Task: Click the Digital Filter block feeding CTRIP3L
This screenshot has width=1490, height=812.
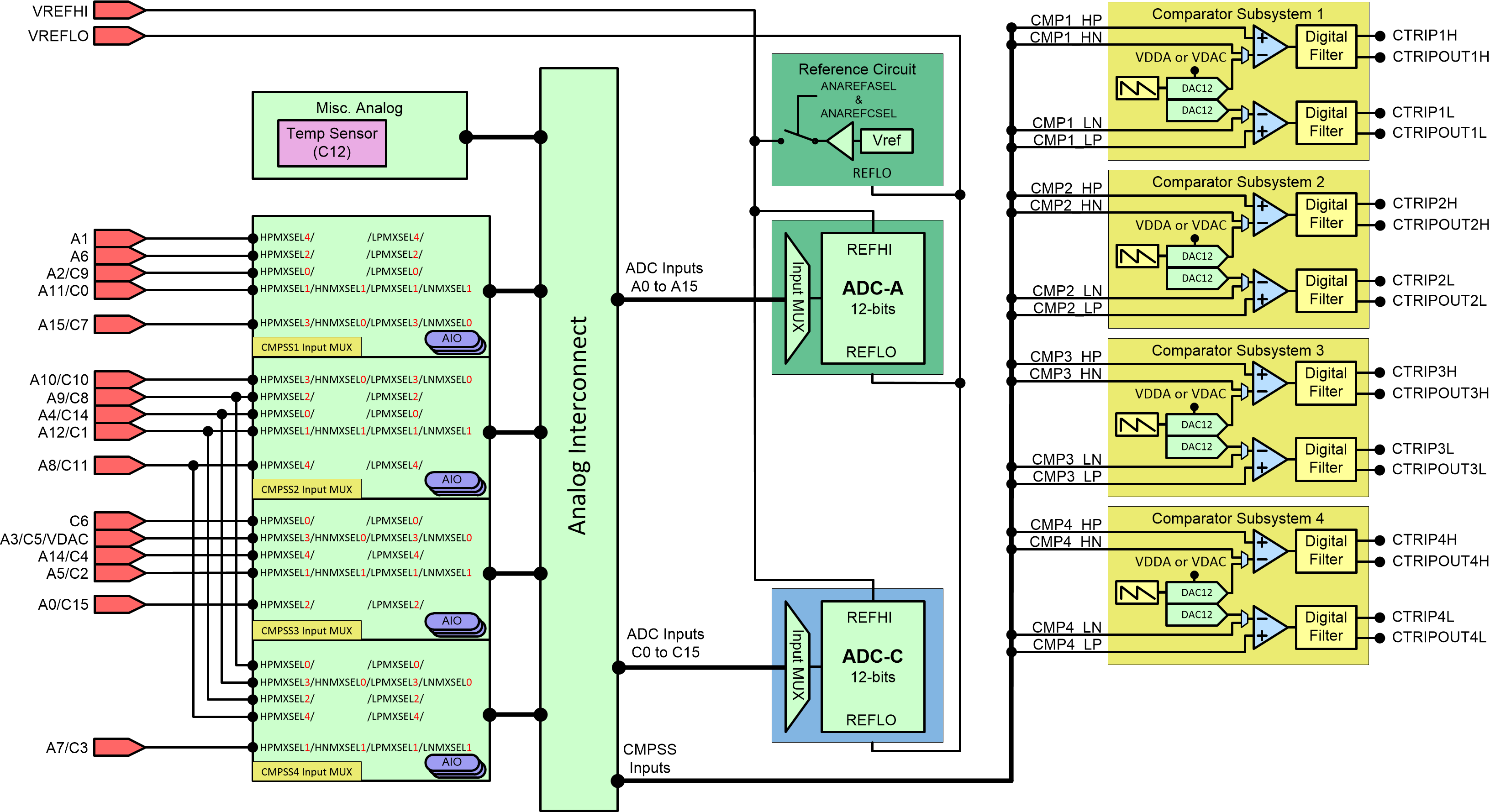Action: point(1327,459)
